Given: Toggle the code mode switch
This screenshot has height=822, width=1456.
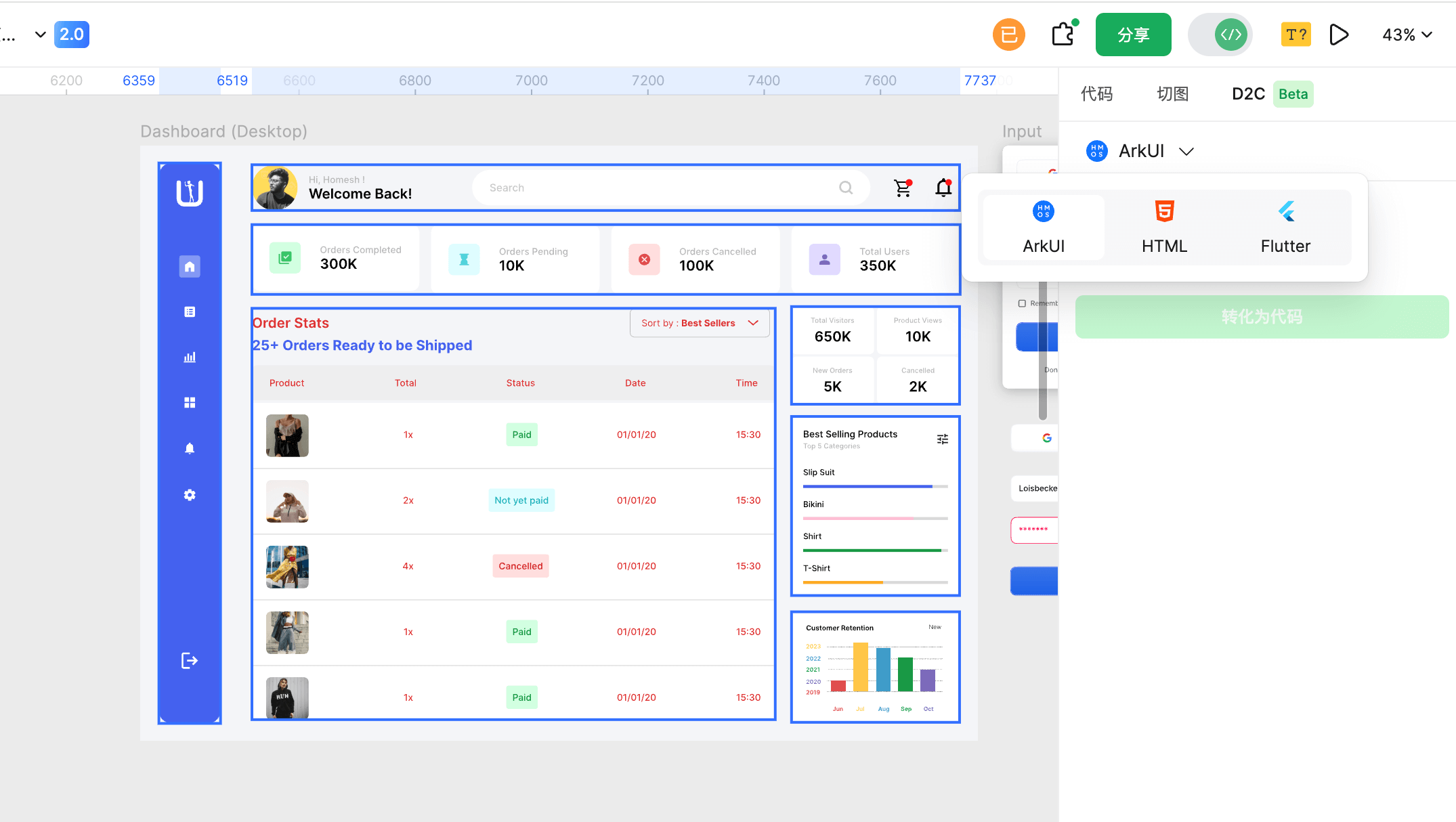Looking at the screenshot, I should click(1220, 35).
